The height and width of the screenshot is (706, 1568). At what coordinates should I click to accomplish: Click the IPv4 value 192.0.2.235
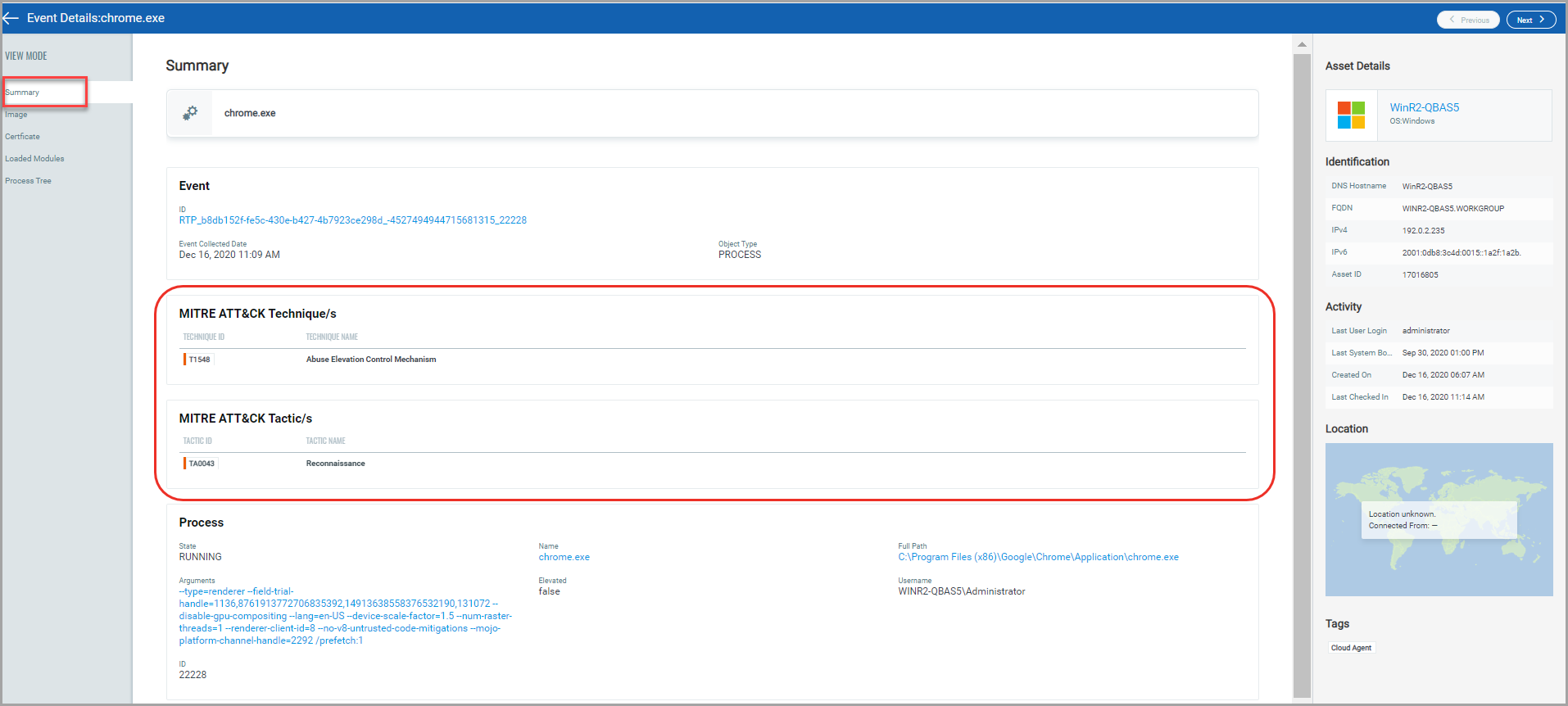pyautogui.click(x=1423, y=231)
